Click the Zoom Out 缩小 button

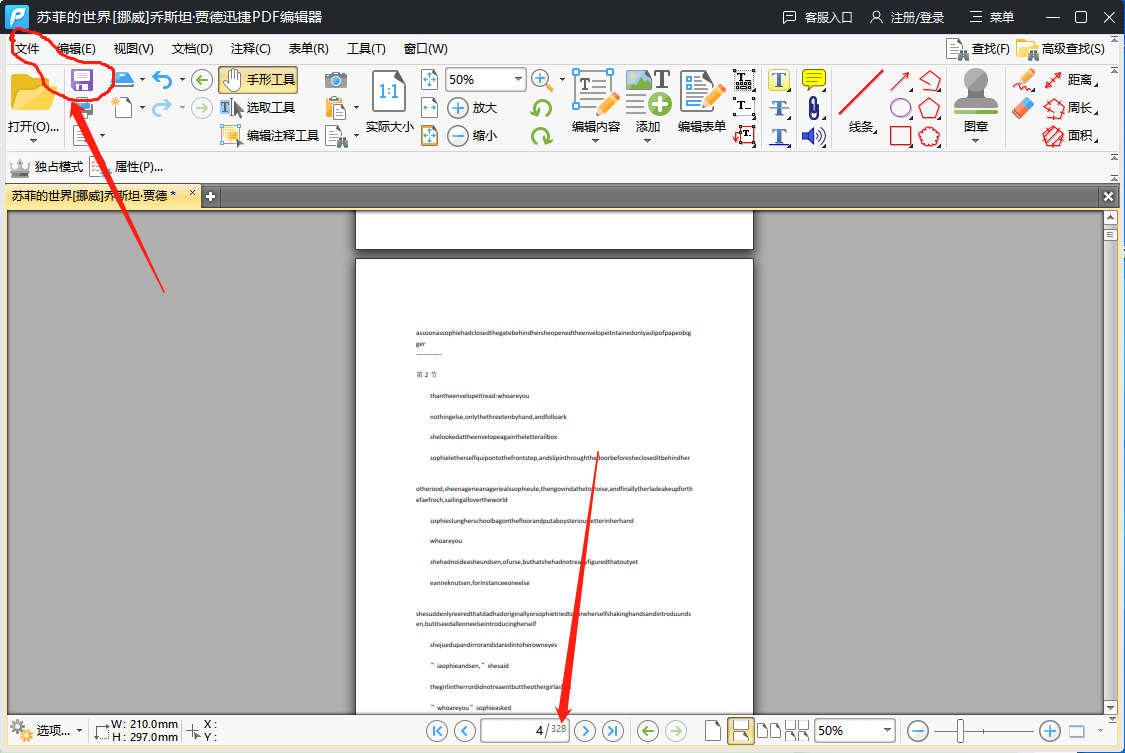(x=472, y=136)
